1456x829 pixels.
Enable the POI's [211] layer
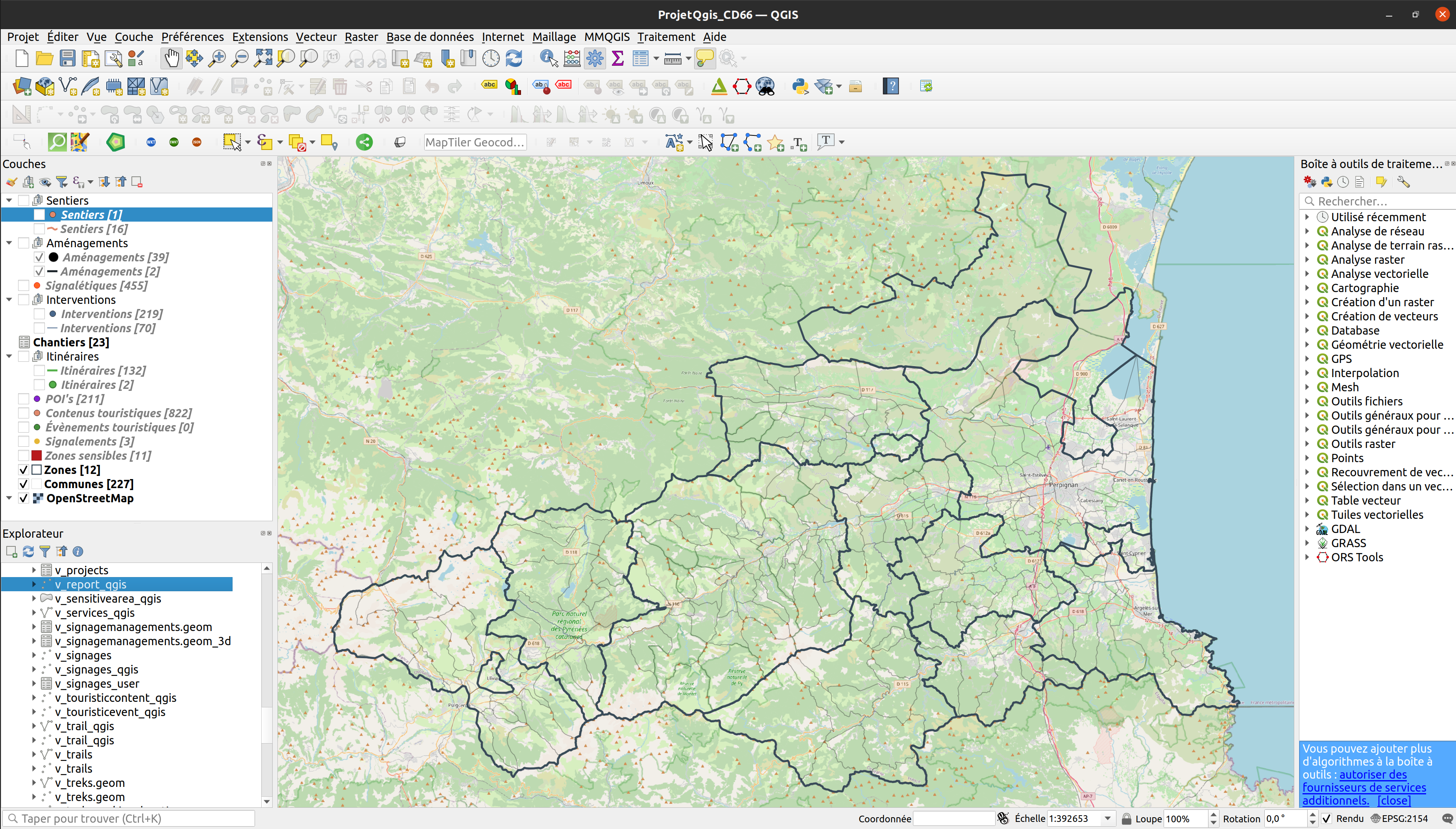23,398
